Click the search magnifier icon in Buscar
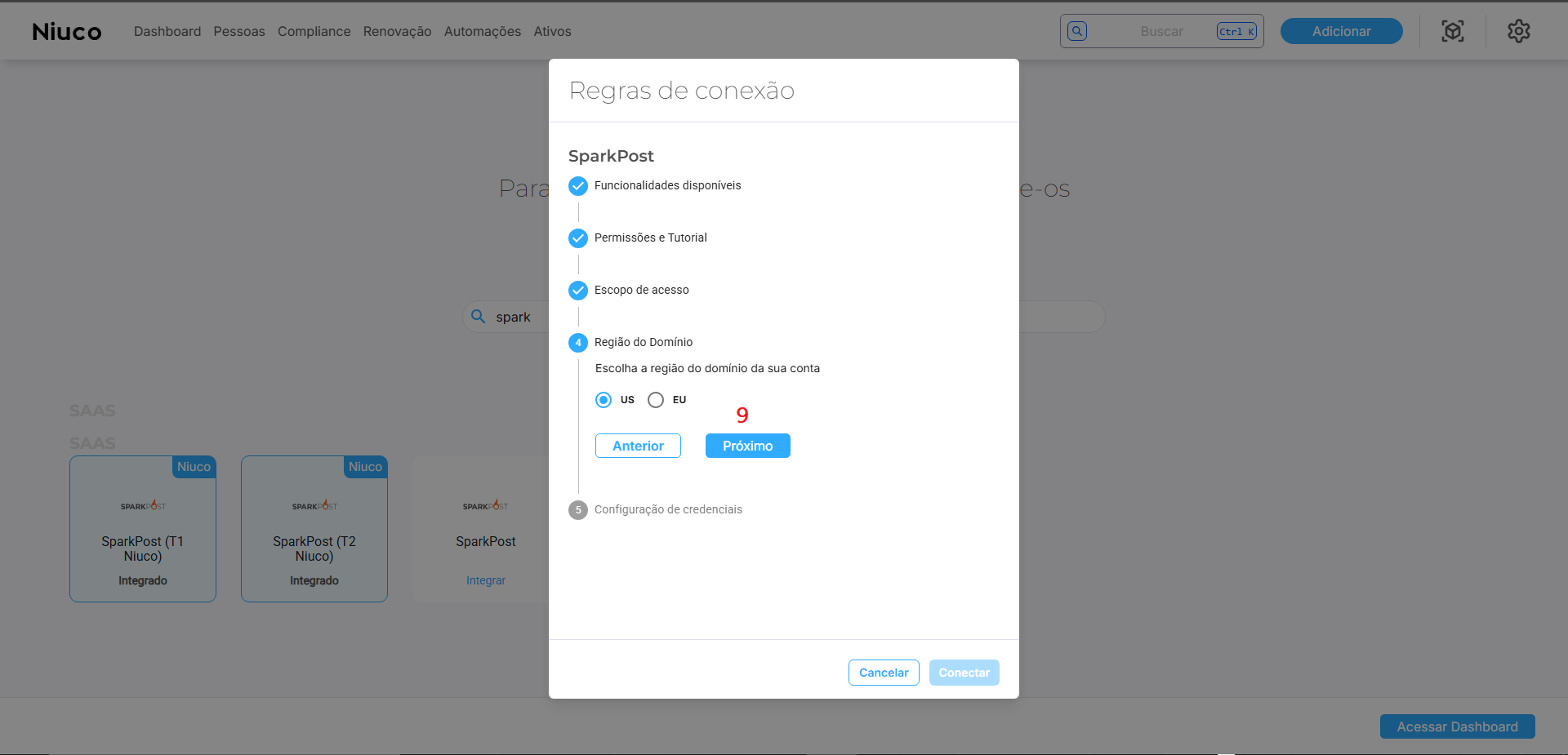This screenshot has width=1568, height=755. click(1077, 31)
